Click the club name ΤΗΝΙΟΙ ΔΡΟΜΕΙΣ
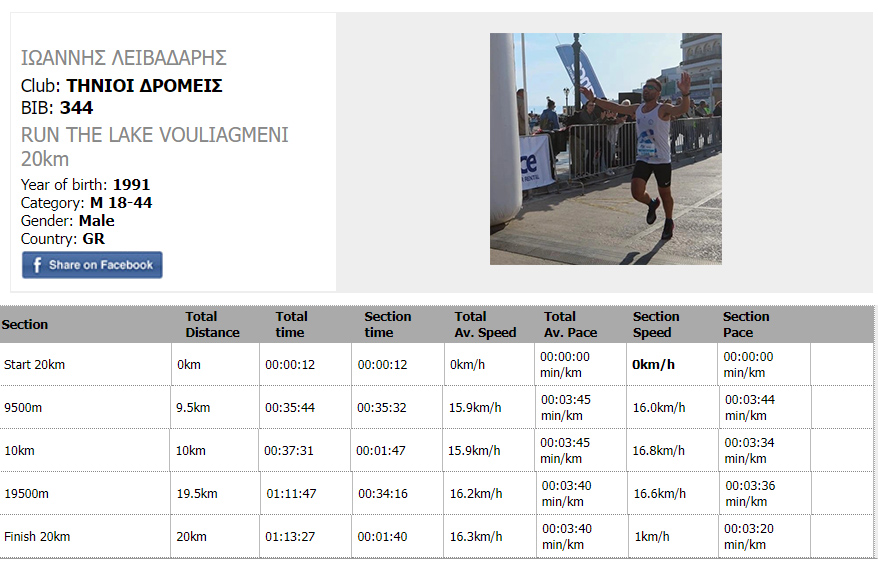878x576 pixels. 144,86
